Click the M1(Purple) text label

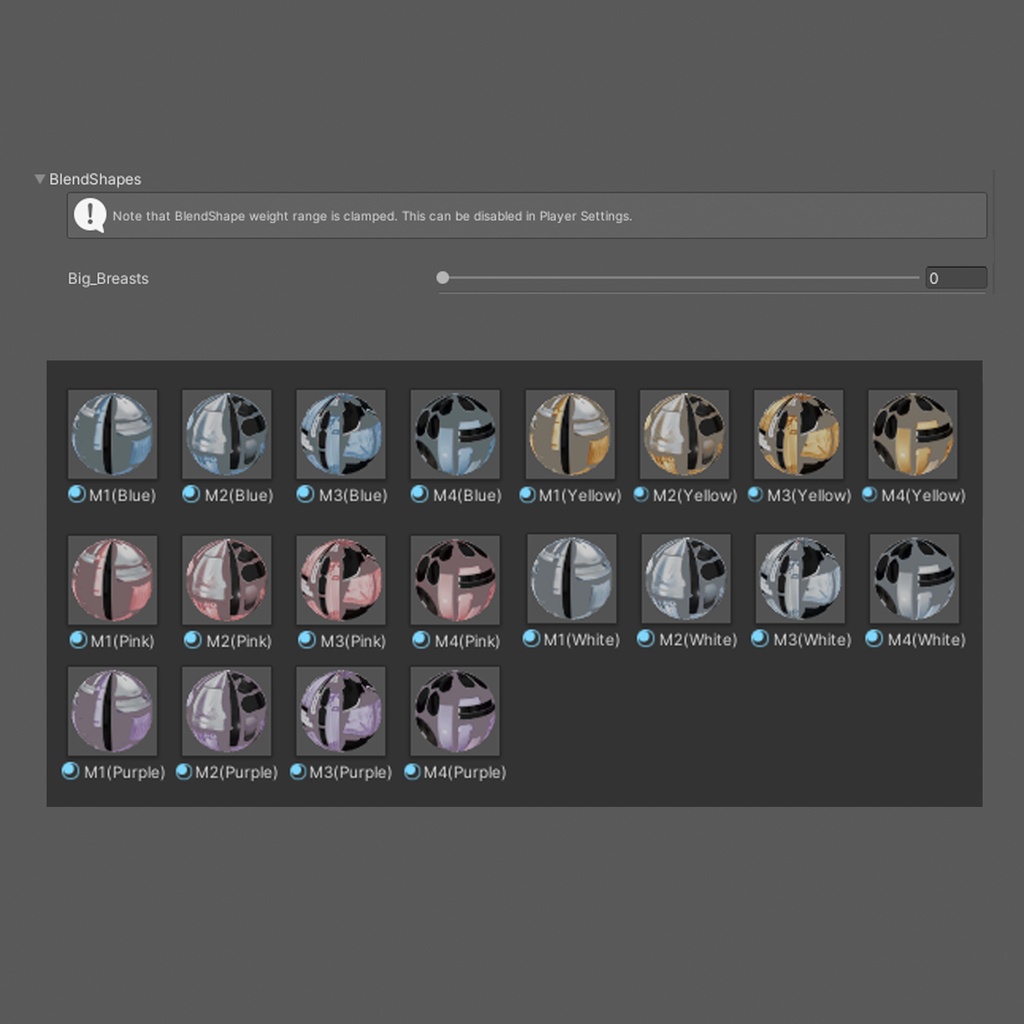pyautogui.click(x=124, y=773)
